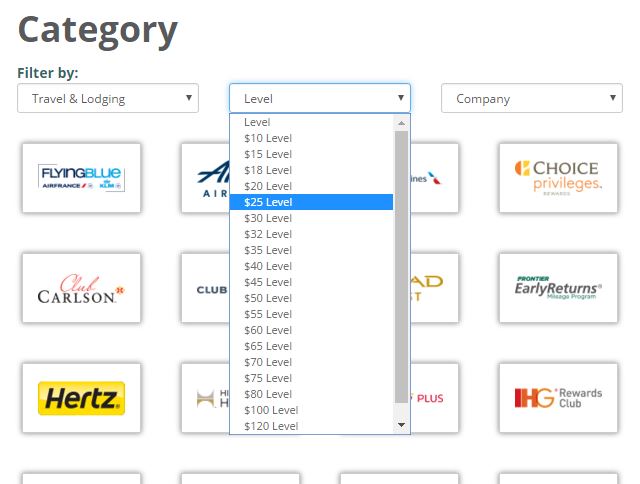Select the $32 Level option
Image resolution: width=640 pixels, height=484 pixels.
(311, 234)
